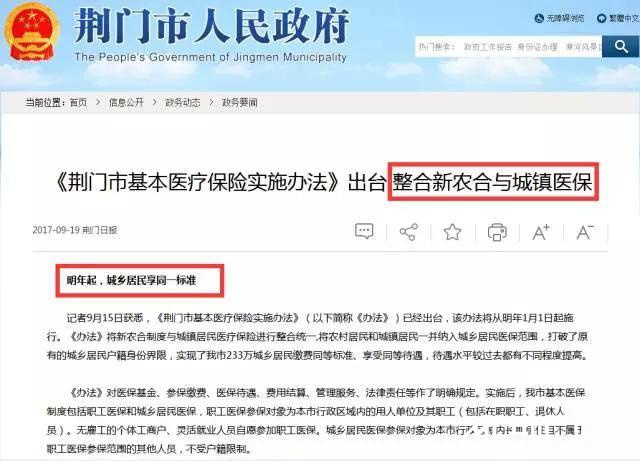
Task: Open 政务要闻 breadcrumb item
Action: [239, 102]
